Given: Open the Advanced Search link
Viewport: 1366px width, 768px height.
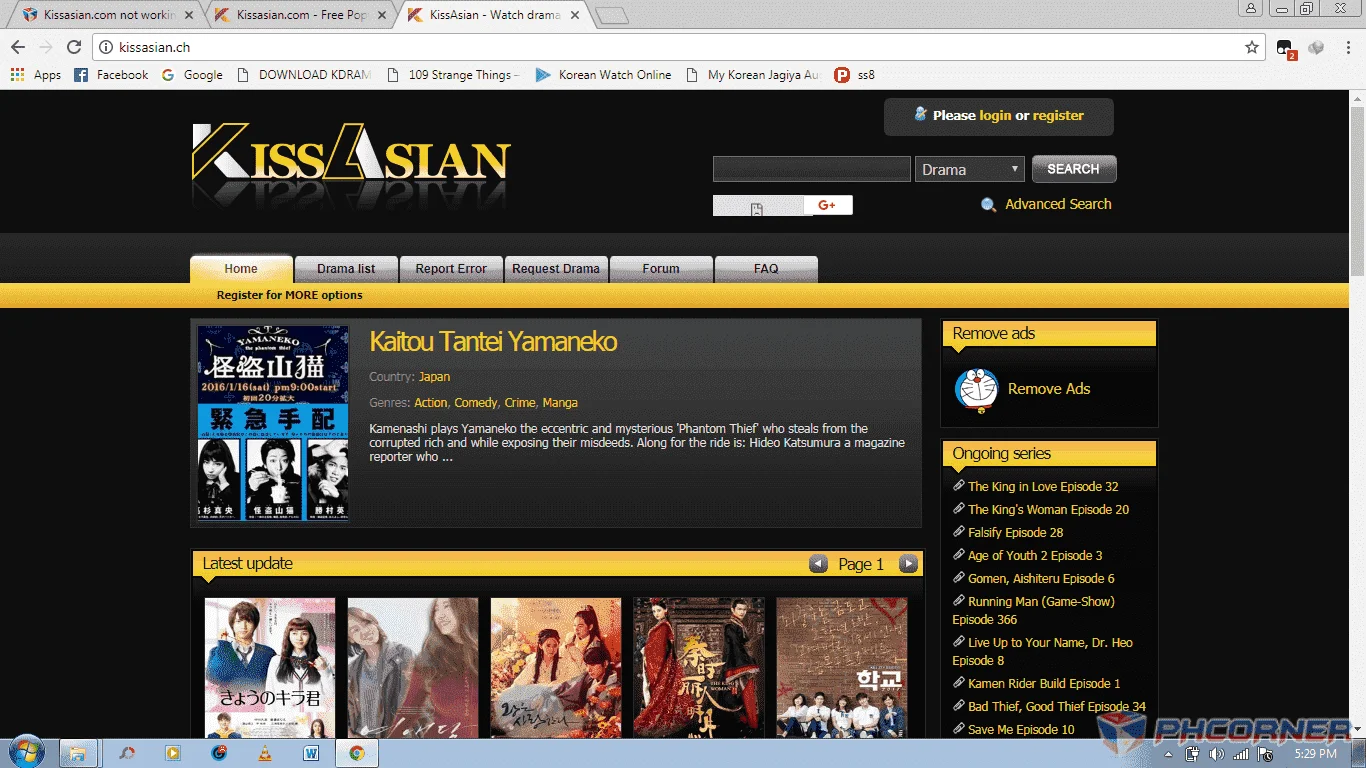Looking at the screenshot, I should (x=1058, y=204).
